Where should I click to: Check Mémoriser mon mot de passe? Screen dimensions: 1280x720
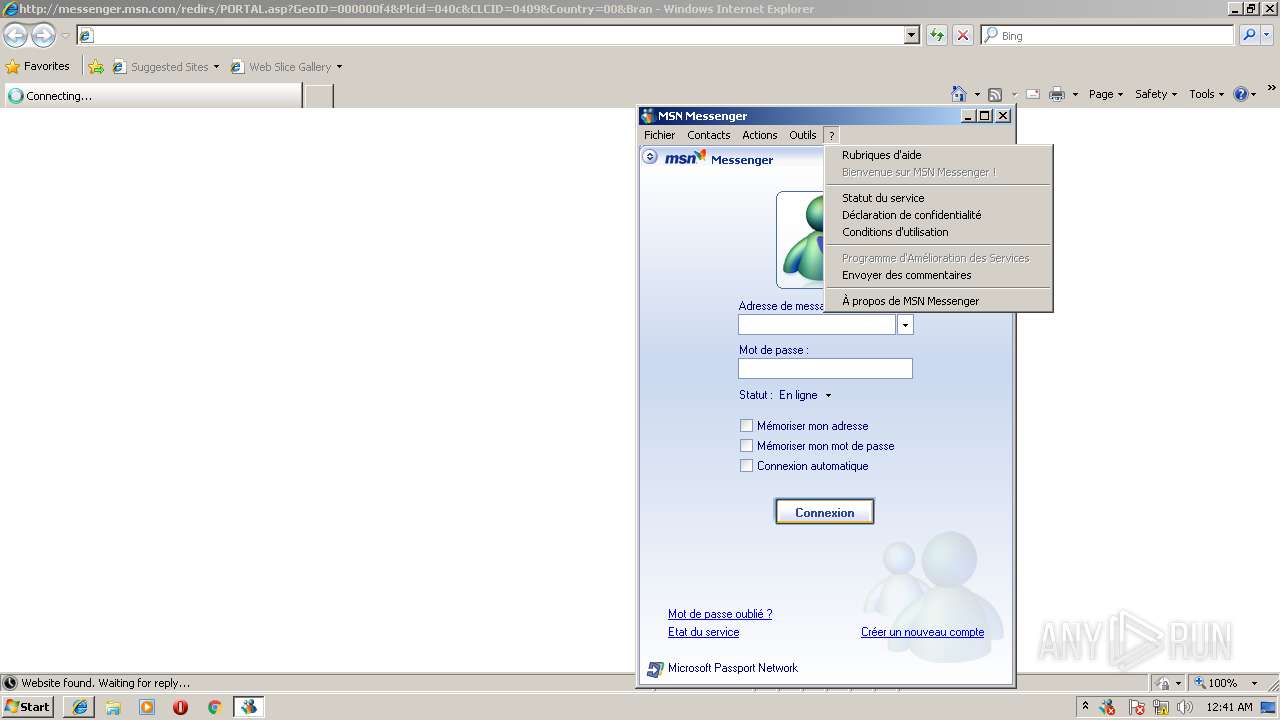pyautogui.click(x=746, y=446)
